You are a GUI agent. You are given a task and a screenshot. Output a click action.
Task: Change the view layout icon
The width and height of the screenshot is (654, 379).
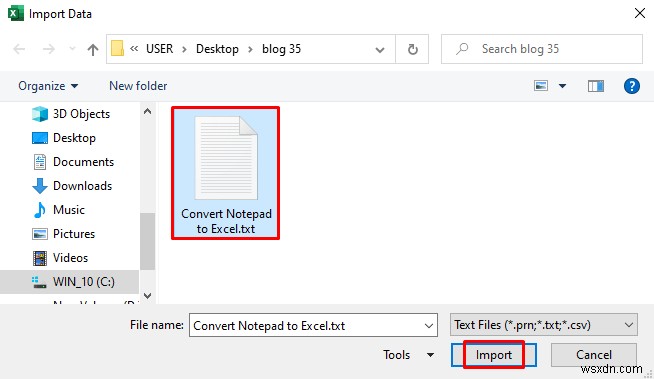tap(541, 86)
